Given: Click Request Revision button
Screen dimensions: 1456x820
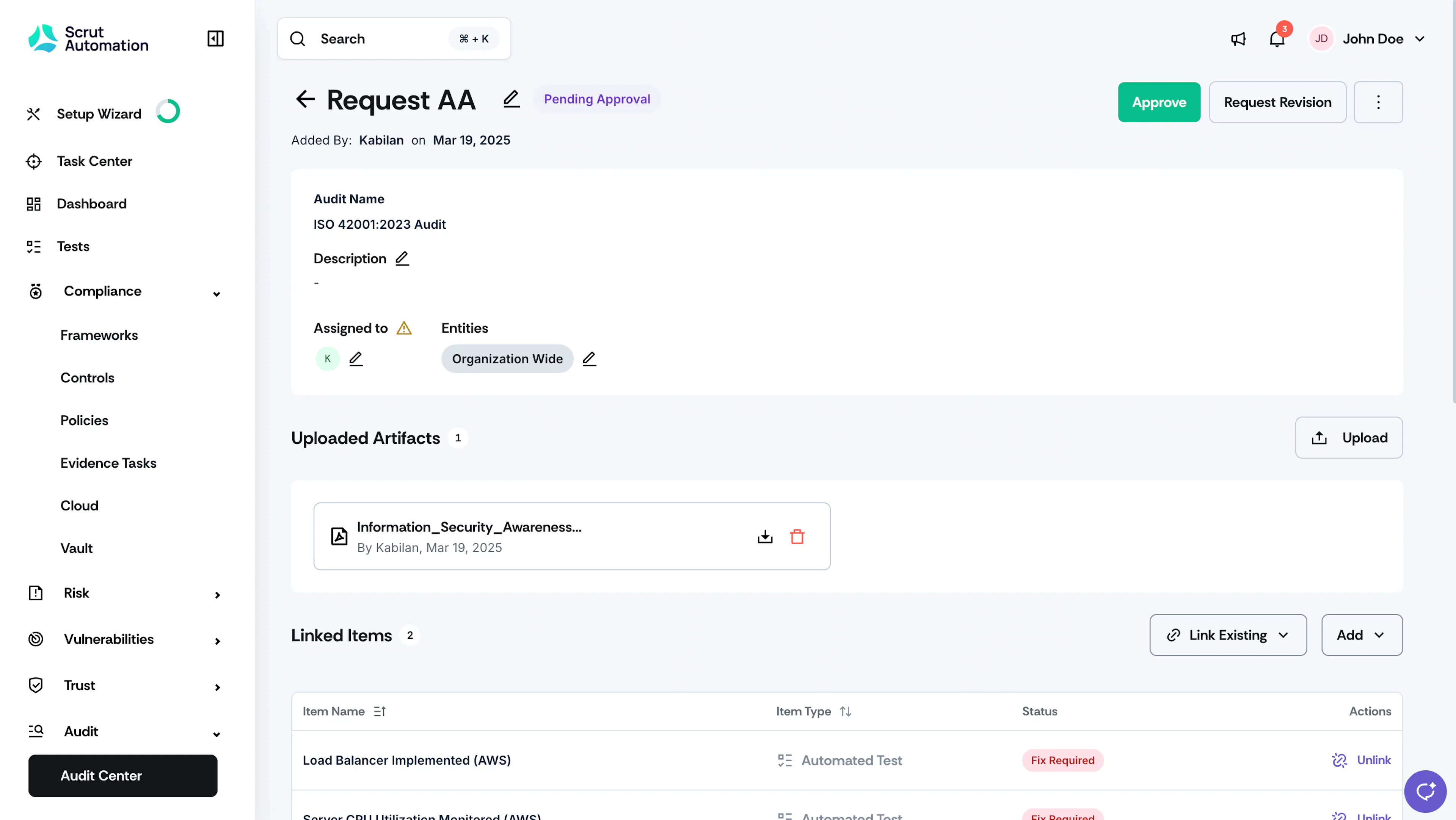Looking at the screenshot, I should pyautogui.click(x=1277, y=102).
